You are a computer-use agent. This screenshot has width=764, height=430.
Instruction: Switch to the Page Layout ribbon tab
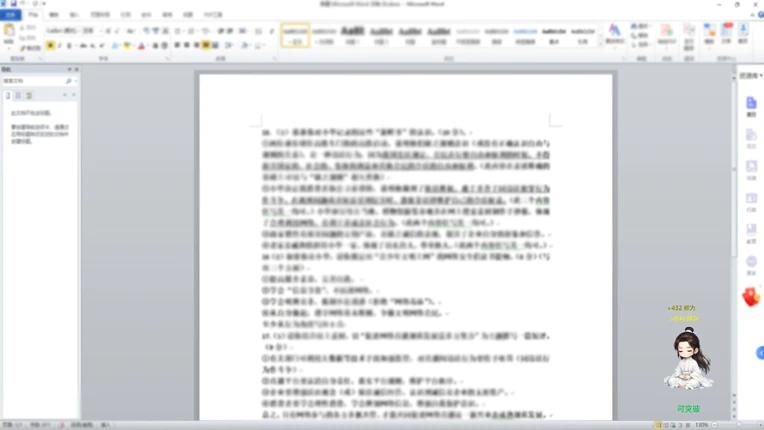tap(100, 15)
